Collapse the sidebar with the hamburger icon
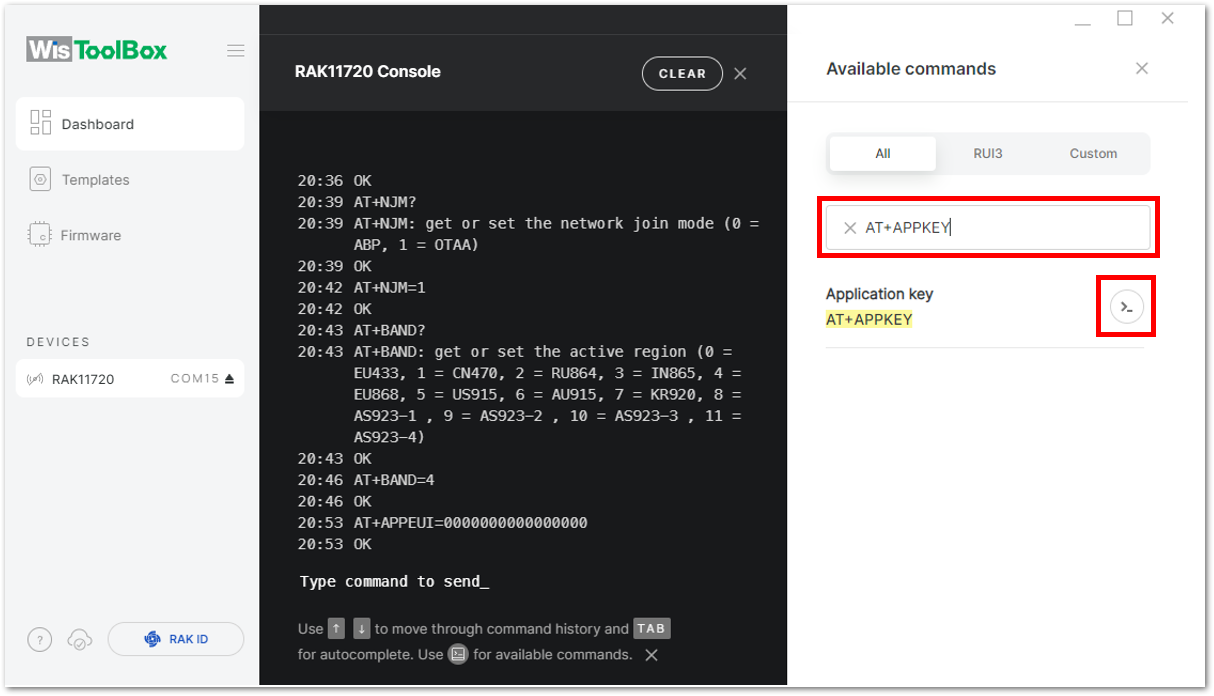 point(236,51)
